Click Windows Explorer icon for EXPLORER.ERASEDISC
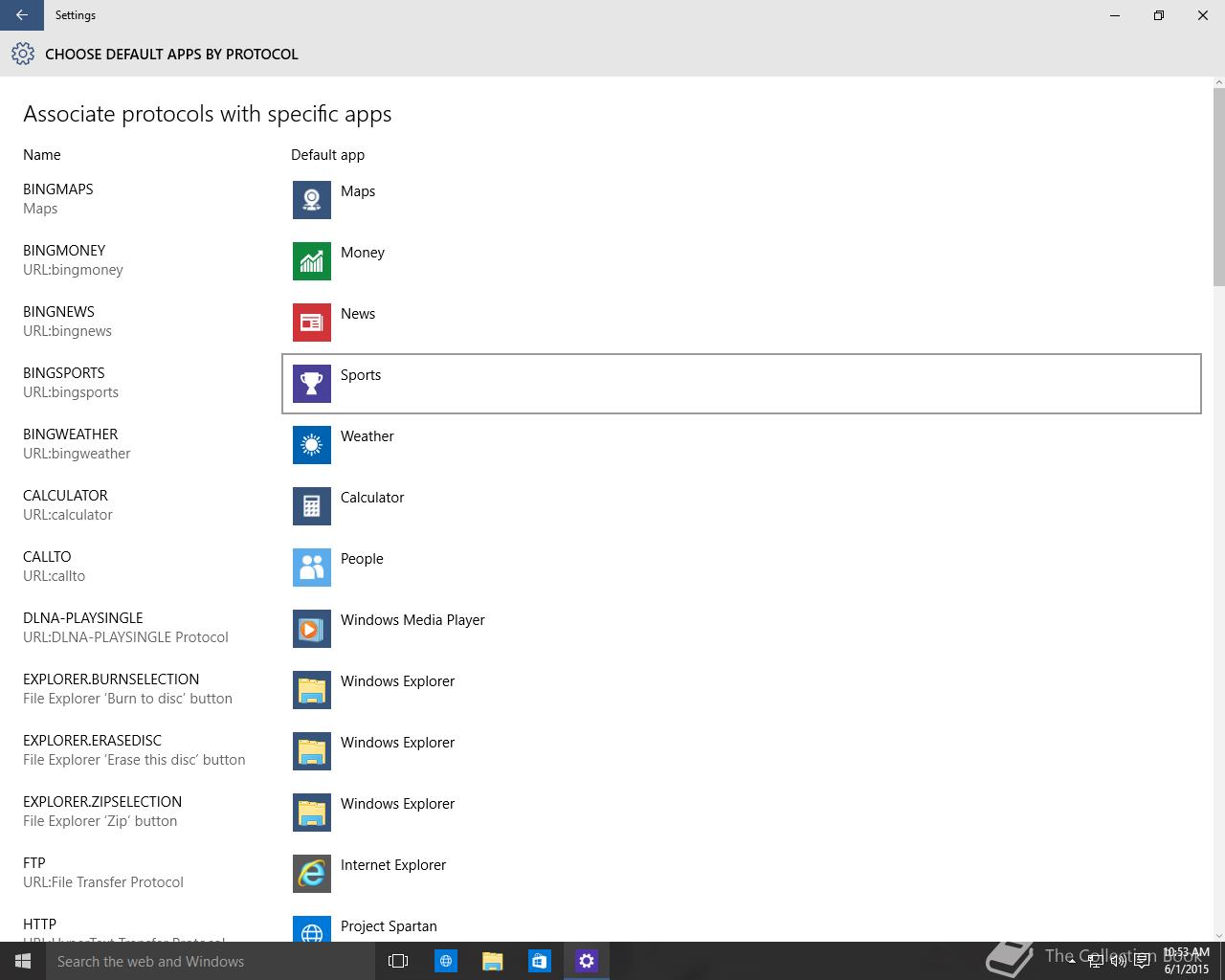Viewport: 1225px width, 980px height. pos(312,751)
